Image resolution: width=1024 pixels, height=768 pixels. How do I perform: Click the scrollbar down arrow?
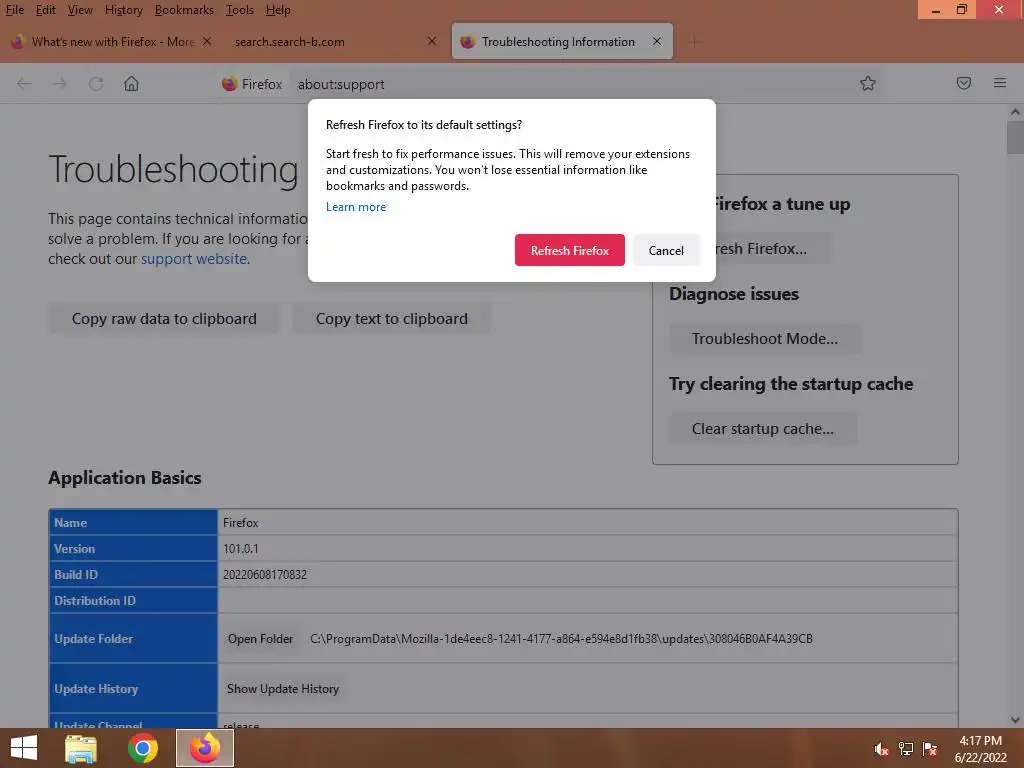click(x=1015, y=720)
